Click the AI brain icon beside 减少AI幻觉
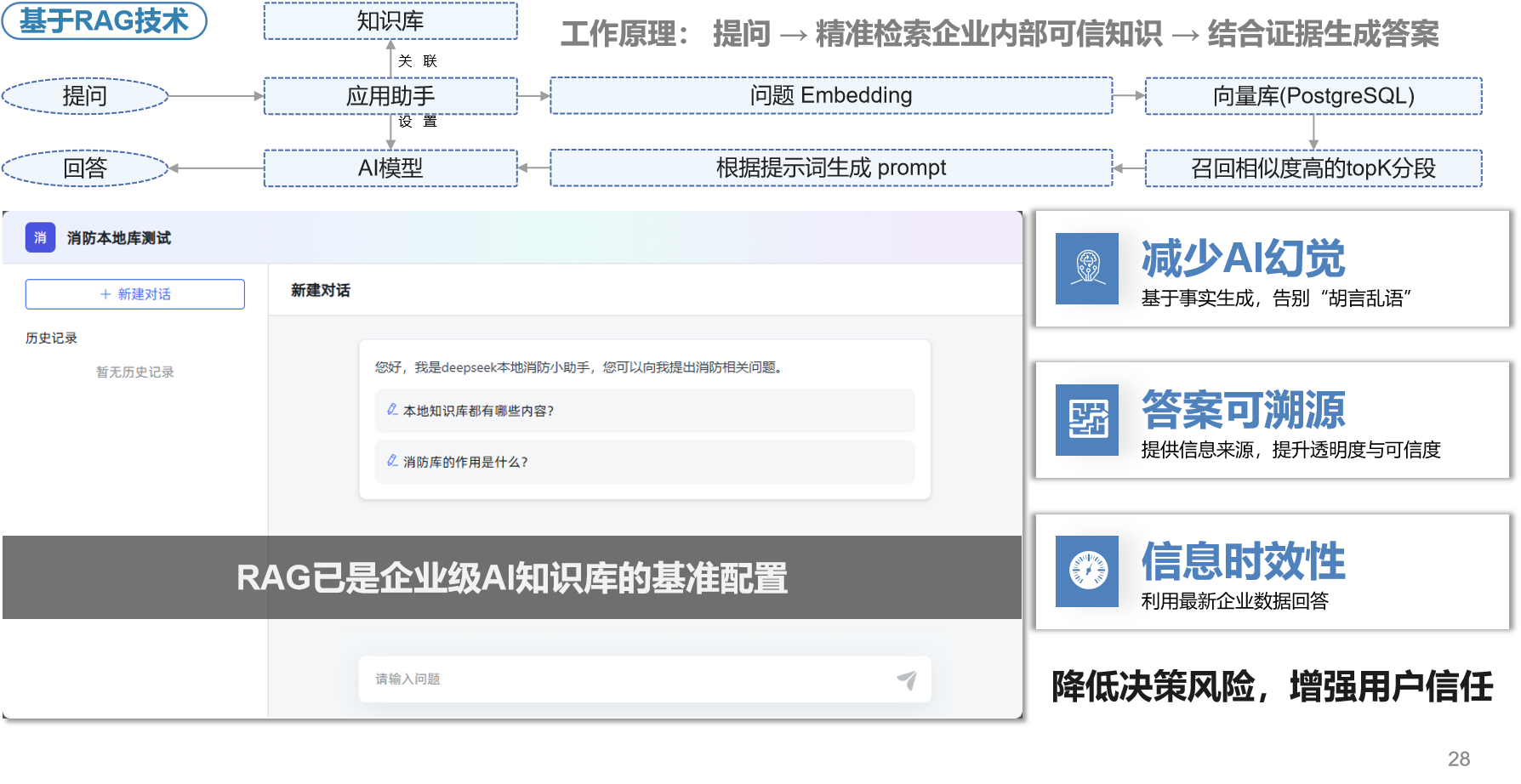The width and height of the screenshot is (1521, 784). click(x=1087, y=269)
